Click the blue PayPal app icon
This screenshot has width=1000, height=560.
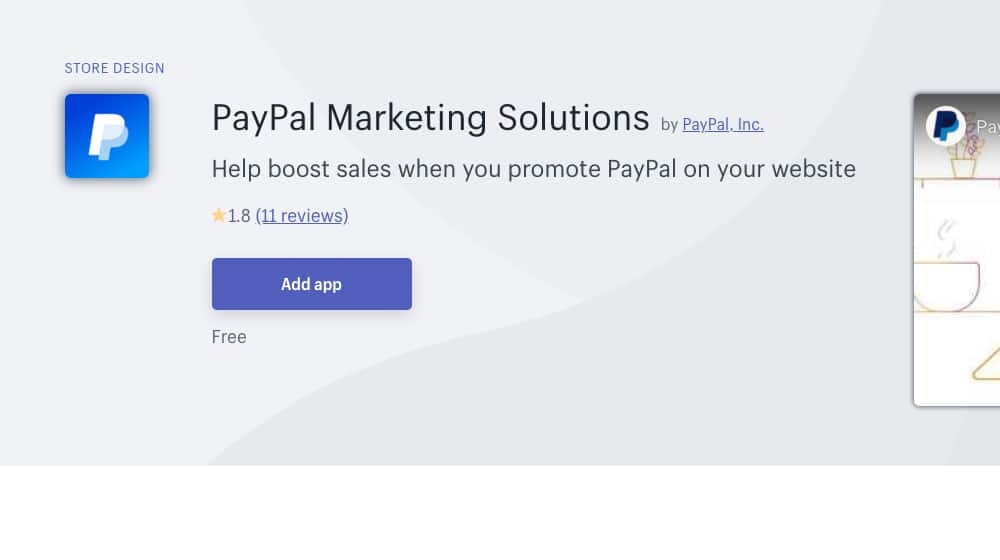tap(107, 136)
